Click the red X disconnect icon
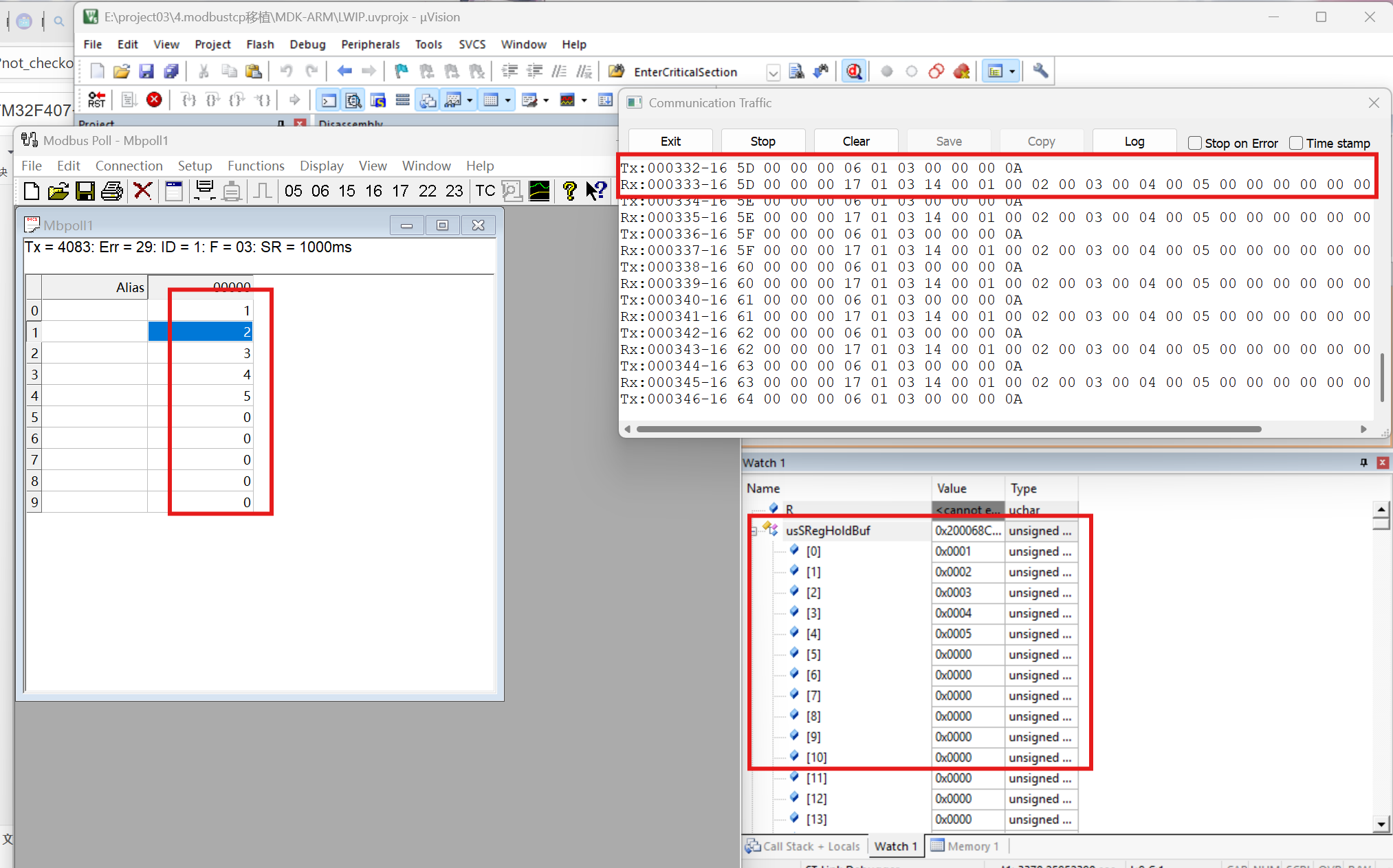The width and height of the screenshot is (1393, 868). tap(142, 191)
